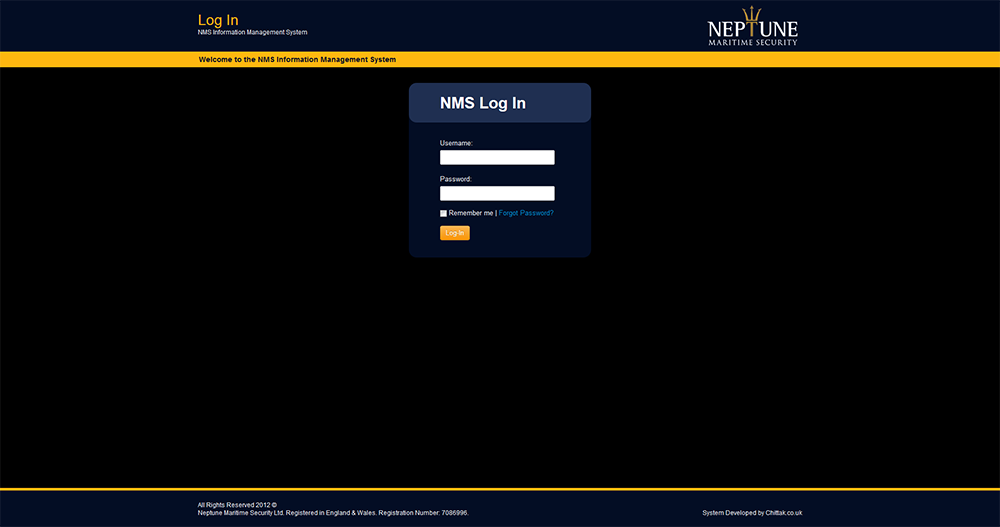Click the orange 'Log In' page title

[x=218, y=20]
